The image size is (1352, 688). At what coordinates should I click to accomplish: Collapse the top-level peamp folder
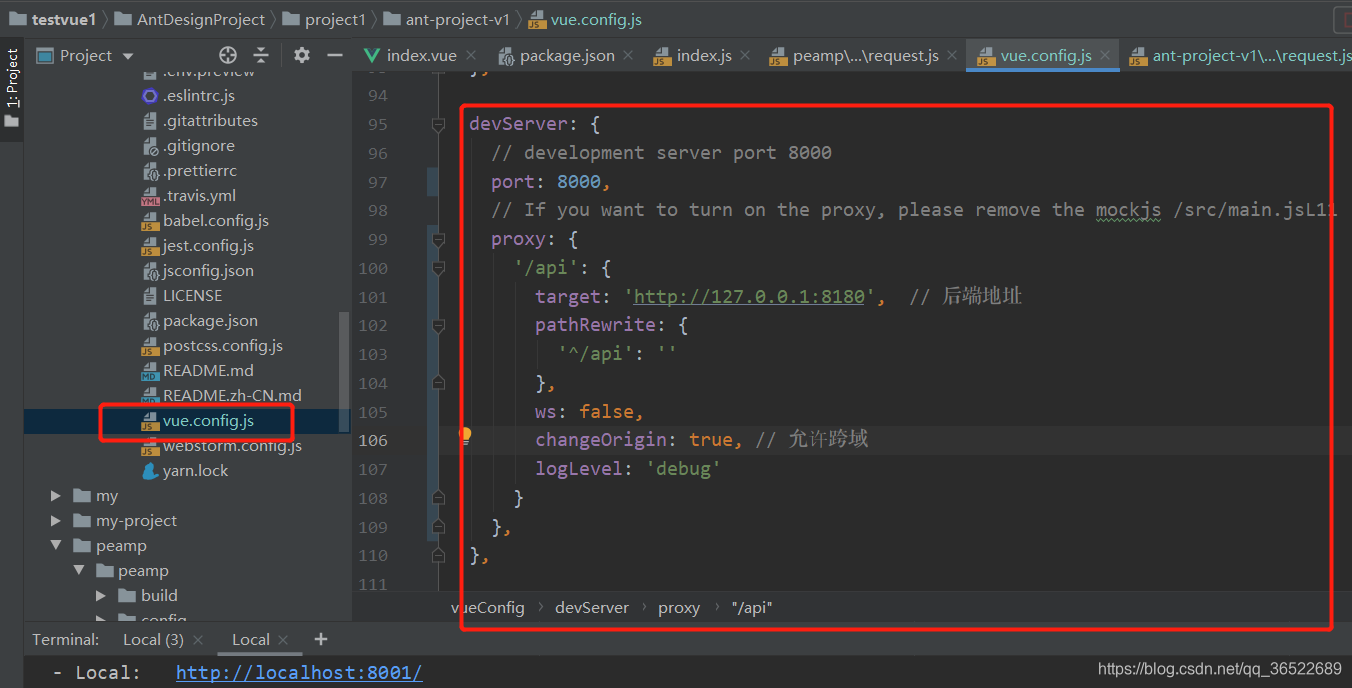[x=57, y=546]
